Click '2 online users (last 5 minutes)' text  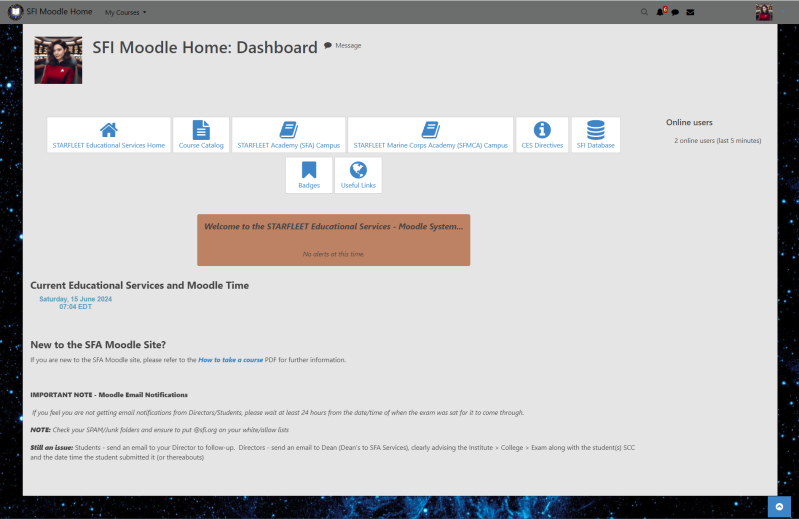click(717, 141)
